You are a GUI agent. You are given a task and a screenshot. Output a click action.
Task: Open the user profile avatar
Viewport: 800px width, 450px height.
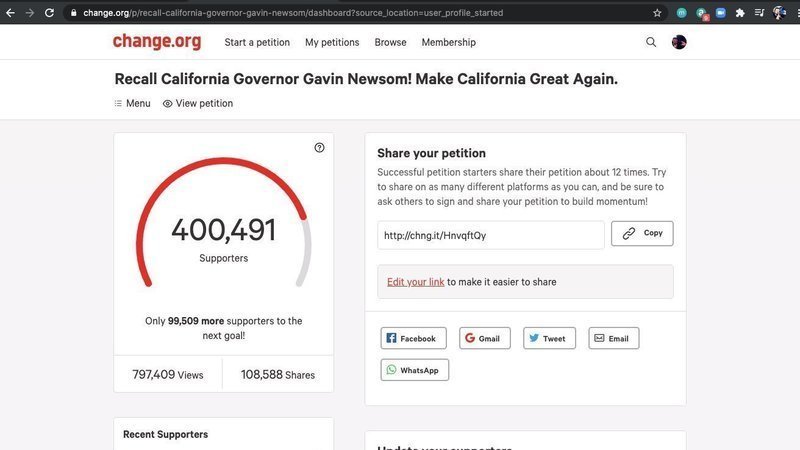(x=679, y=42)
